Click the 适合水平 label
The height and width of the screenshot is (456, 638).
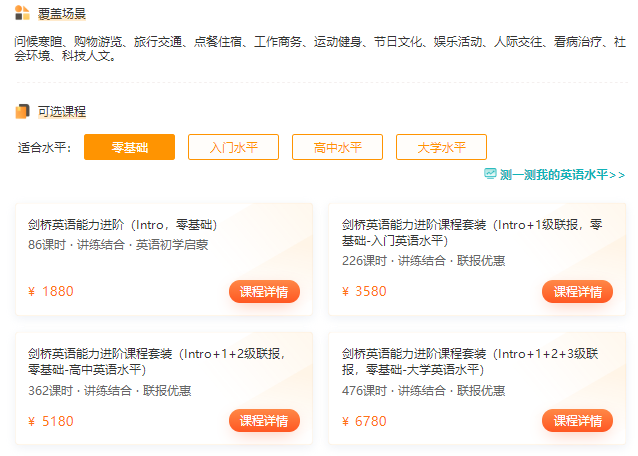pos(45,148)
